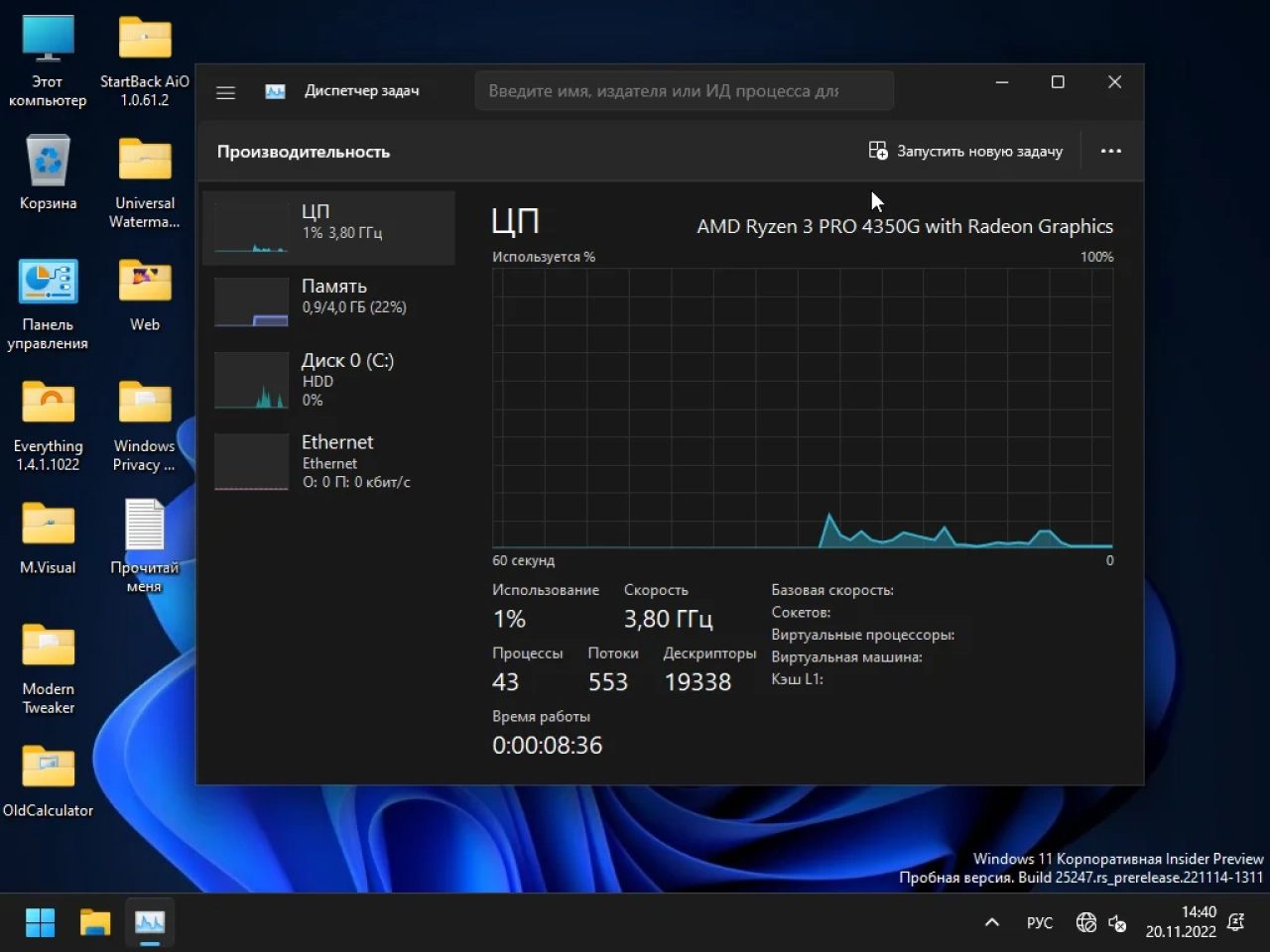Image resolution: width=1270 pixels, height=952 pixels.
Task: Click the processes count 43
Action: point(505,682)
